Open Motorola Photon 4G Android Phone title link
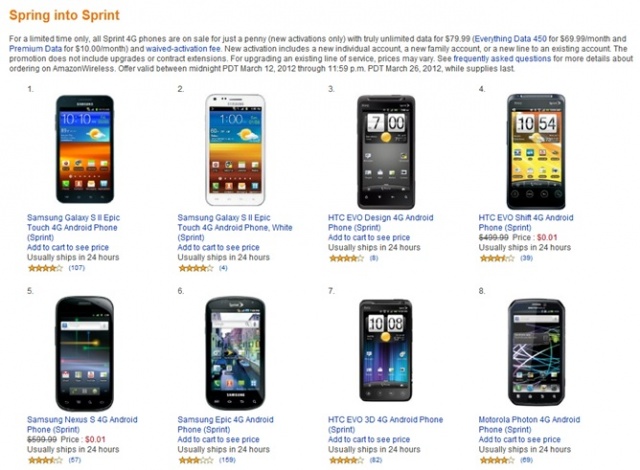 click(529, 424)
